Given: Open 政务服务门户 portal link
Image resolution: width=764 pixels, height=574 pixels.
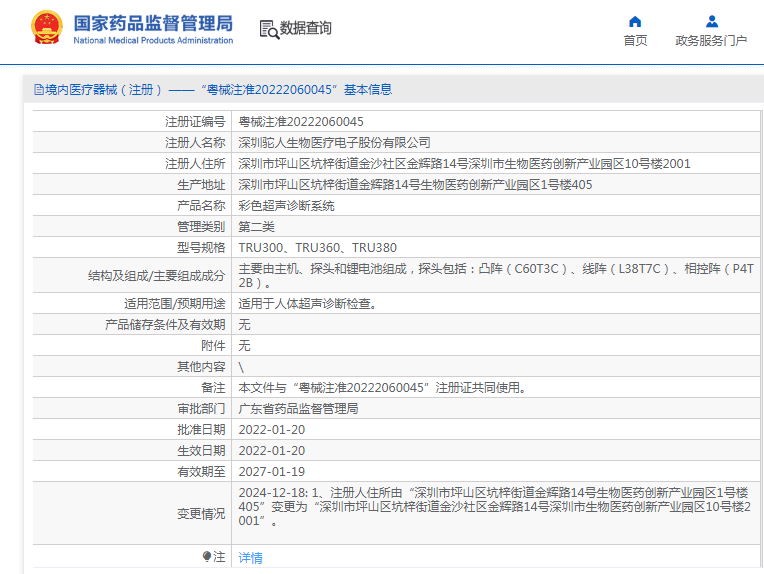Looking at the screenshot, I should (x=711, y=40).
